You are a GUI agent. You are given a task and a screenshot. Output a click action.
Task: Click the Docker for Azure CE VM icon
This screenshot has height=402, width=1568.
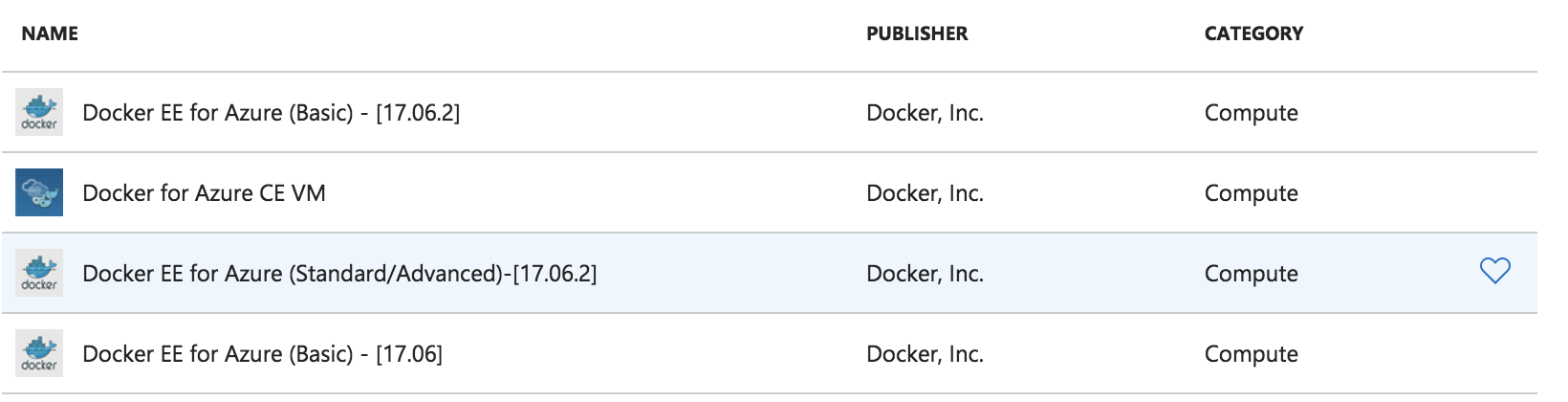click(x=39, y=192)
